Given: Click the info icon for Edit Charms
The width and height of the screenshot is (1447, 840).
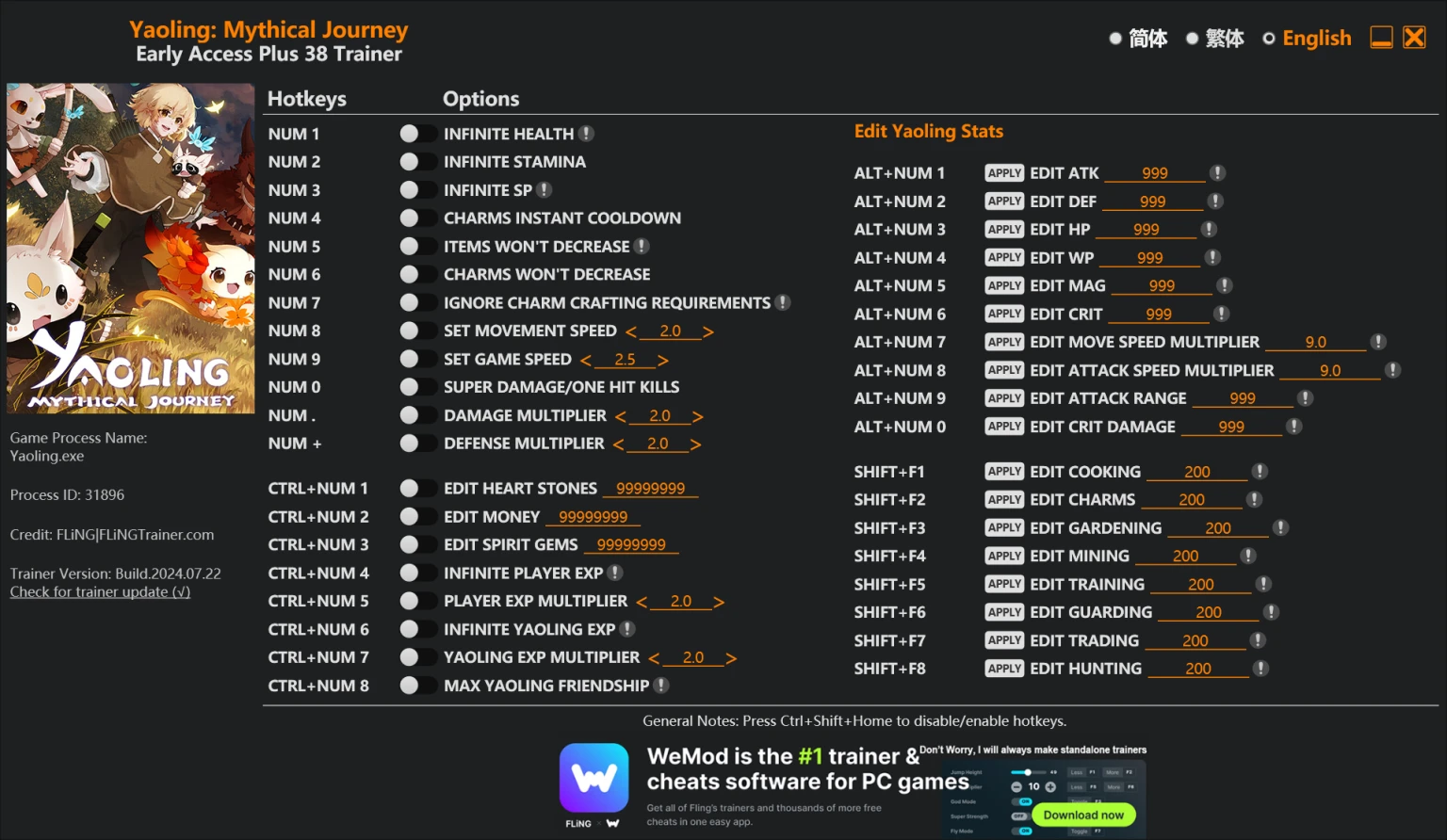Looking at the screenshot, I should [x=1254, y=500].
